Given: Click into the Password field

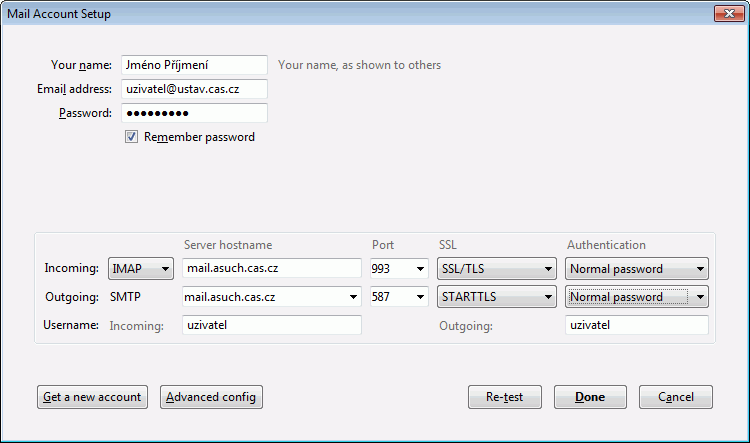Looking at the screenshot, I should pos(194,113).
